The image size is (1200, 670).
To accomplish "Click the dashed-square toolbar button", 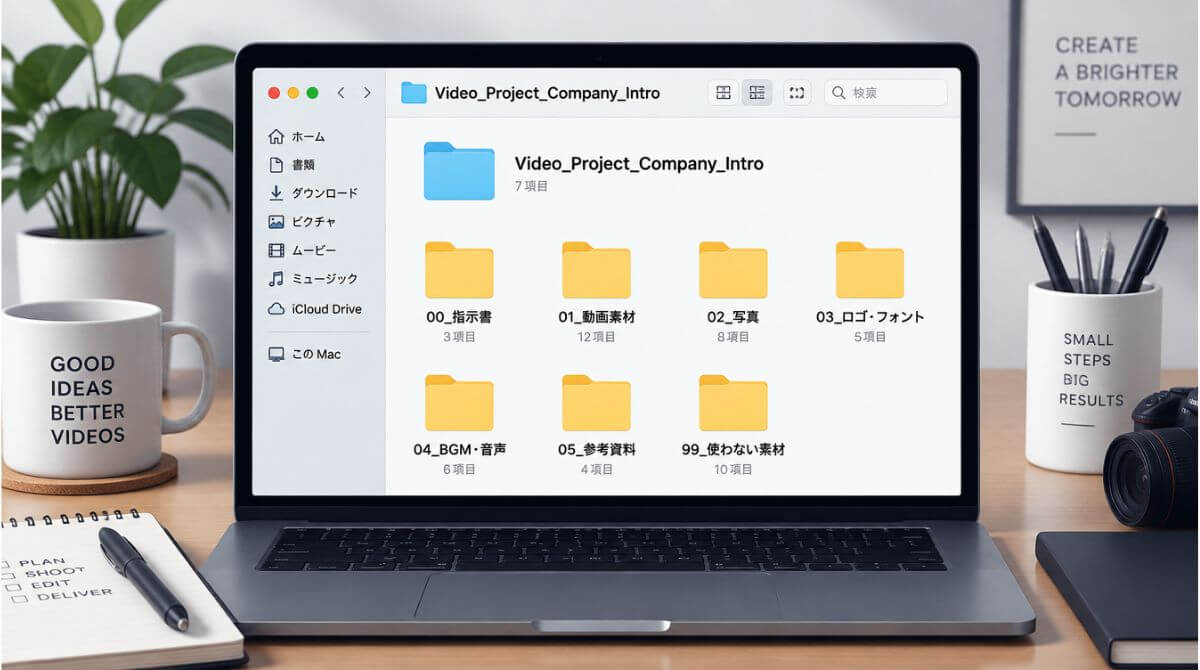I will [797, 93].
